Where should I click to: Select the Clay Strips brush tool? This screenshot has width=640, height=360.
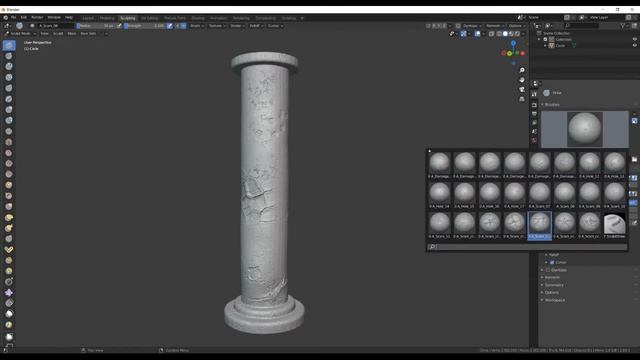pyautogui.click(x=9, y=77)
